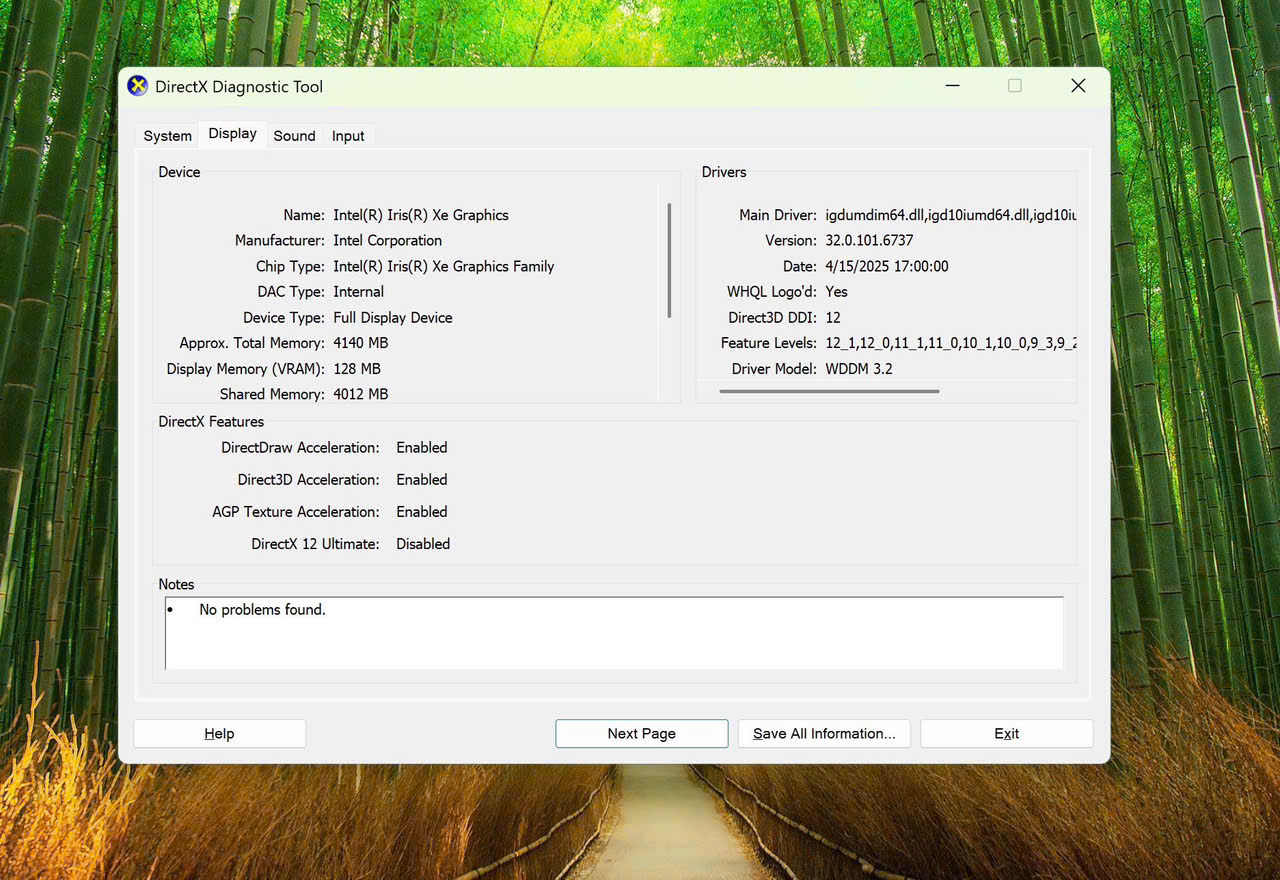The width and height of the screenshot is (1280, 880).
Task: Switch to the System tab
Action: [x=167, y=136]
